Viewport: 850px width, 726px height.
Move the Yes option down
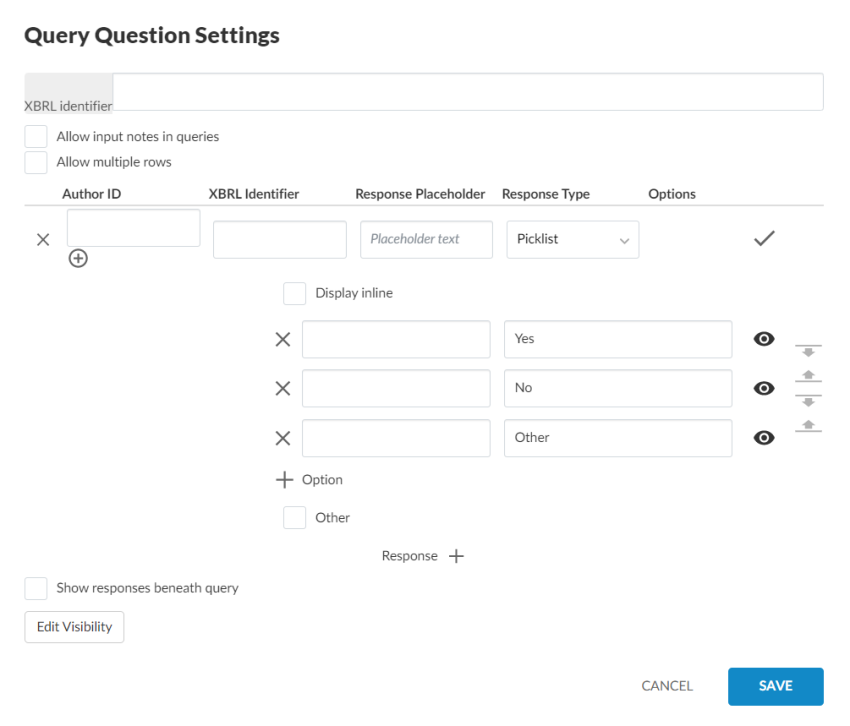click(808, 351)
